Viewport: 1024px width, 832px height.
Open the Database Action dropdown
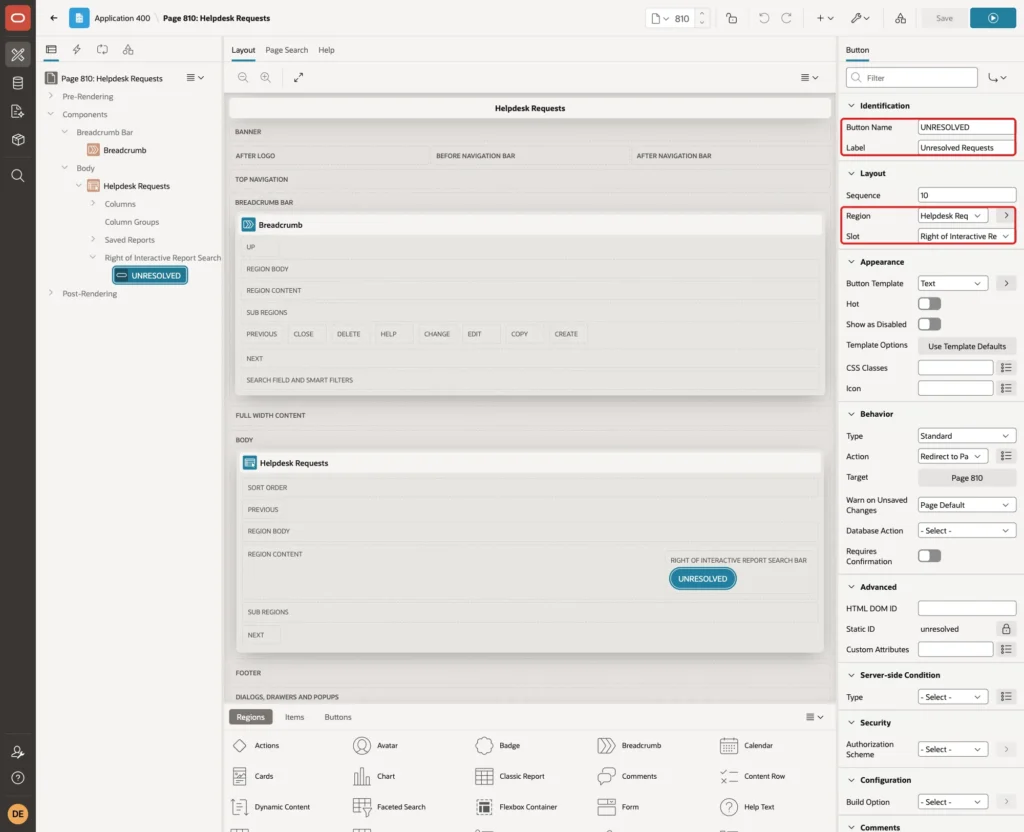click(967, 531)
